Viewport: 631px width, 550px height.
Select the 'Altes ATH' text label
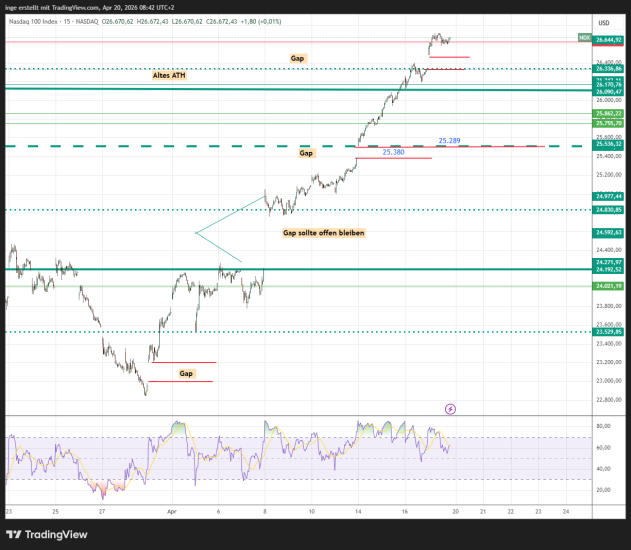point(169,75)
